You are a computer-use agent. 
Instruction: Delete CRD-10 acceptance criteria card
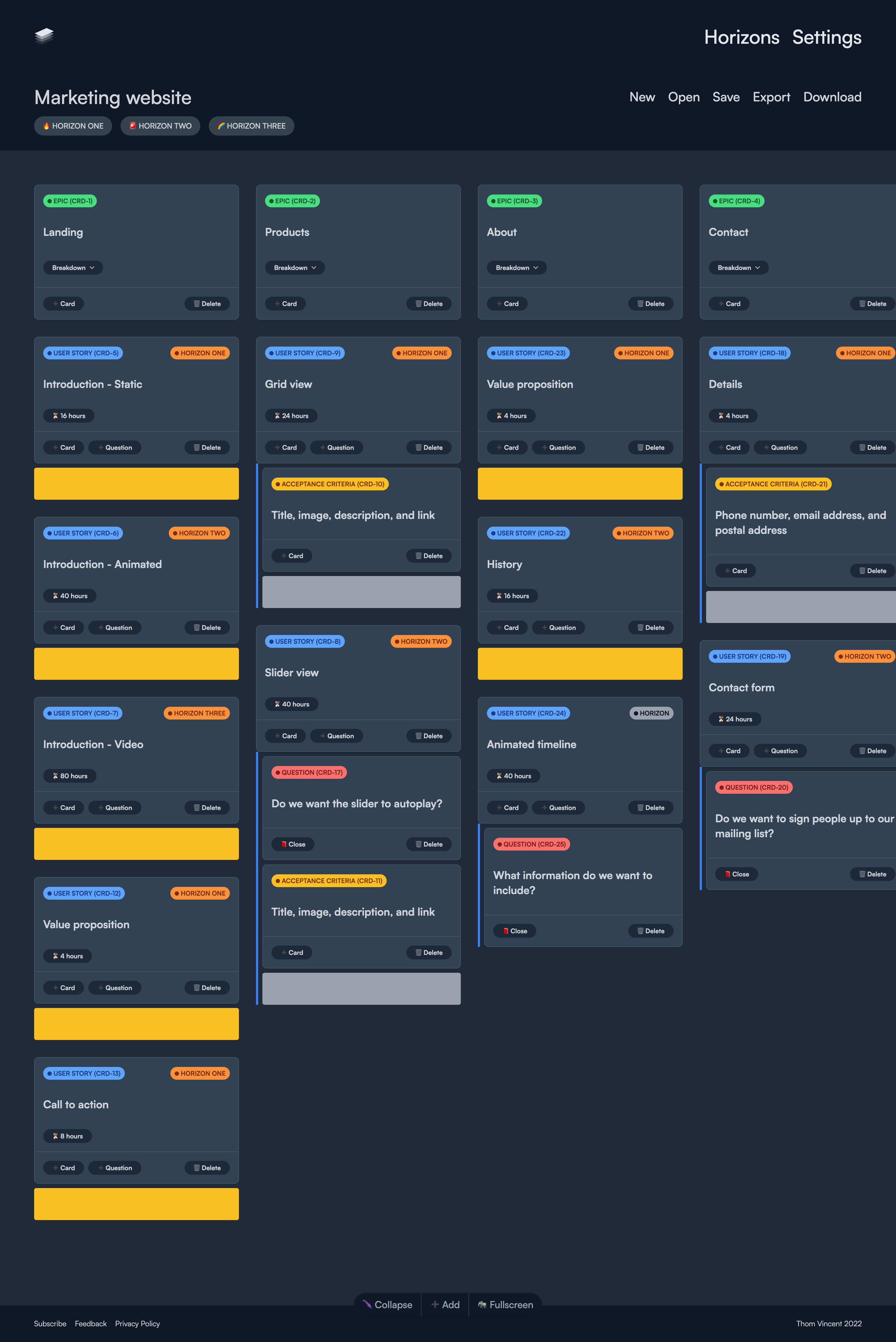(x=429, y=555)
